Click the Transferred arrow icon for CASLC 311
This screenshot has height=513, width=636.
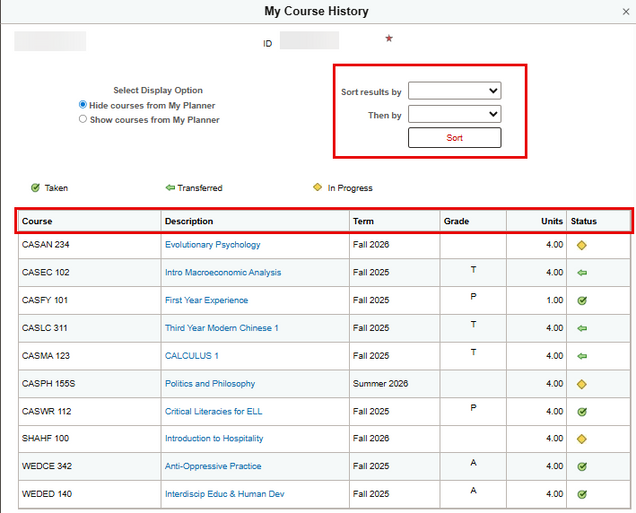point(582,328)
